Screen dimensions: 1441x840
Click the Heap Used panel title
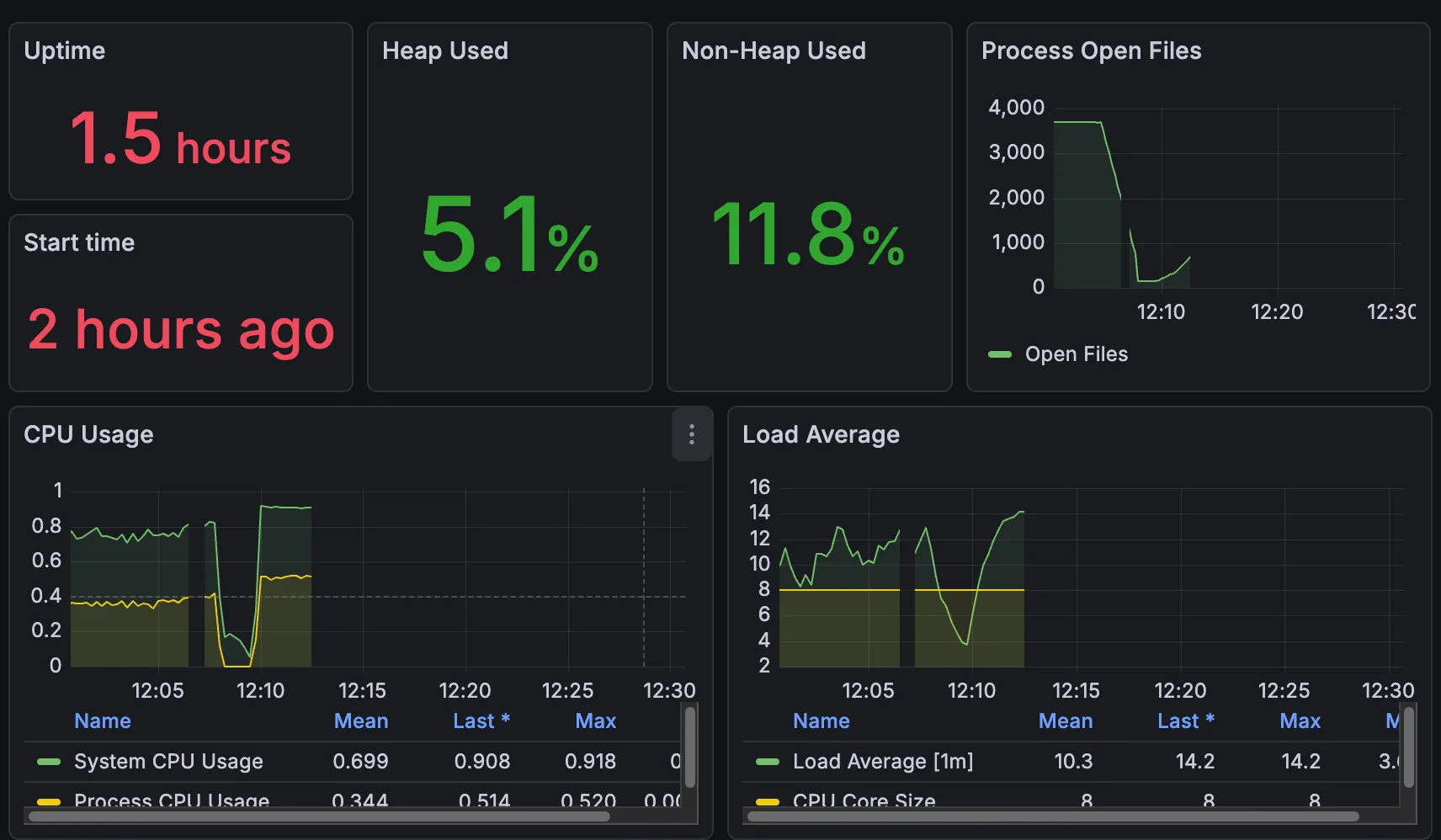click(x=444, y=51)
